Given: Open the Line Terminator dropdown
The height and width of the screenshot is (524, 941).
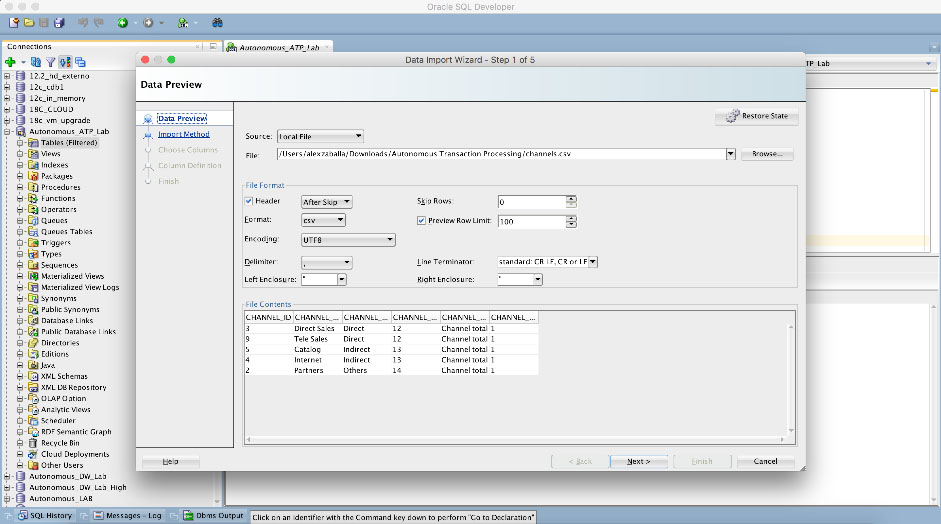Looking at the screenshot, I should (x=593, y=261).
